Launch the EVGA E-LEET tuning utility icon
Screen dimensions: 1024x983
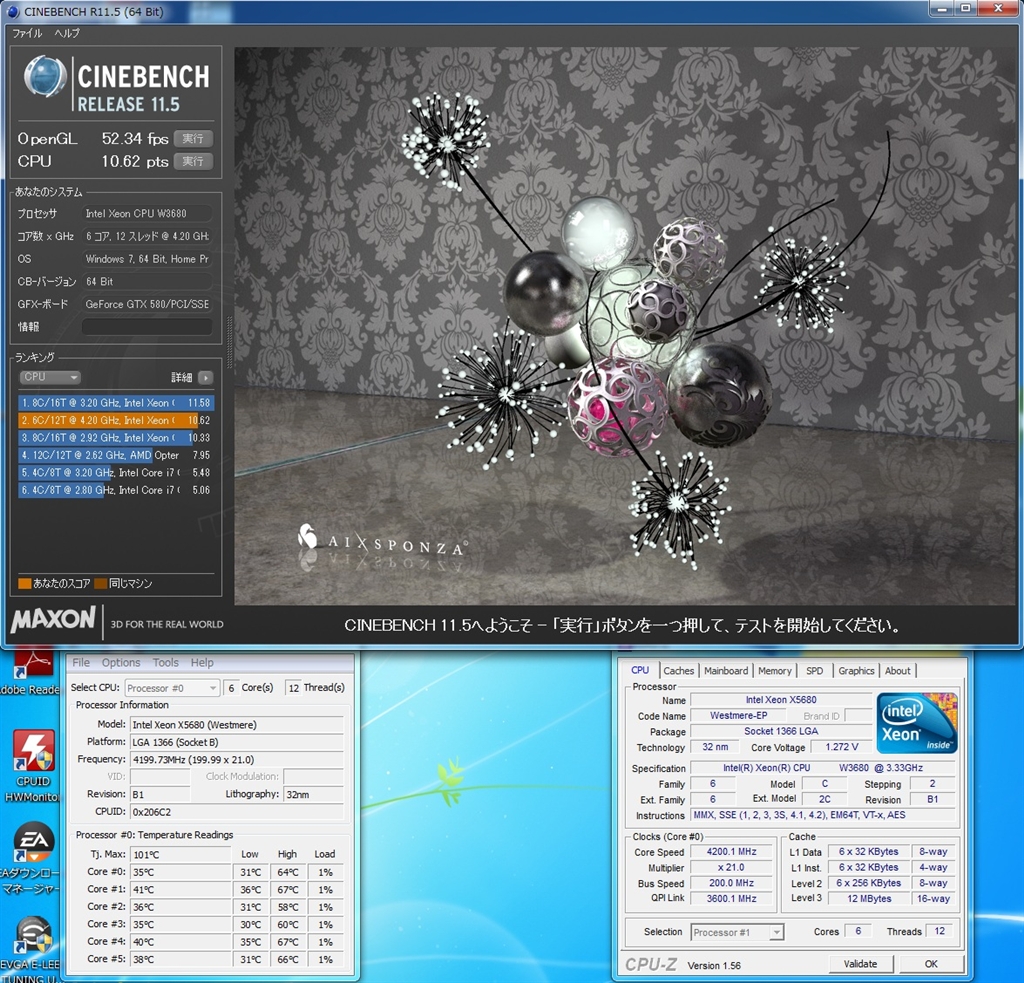(x=32, y=935)
